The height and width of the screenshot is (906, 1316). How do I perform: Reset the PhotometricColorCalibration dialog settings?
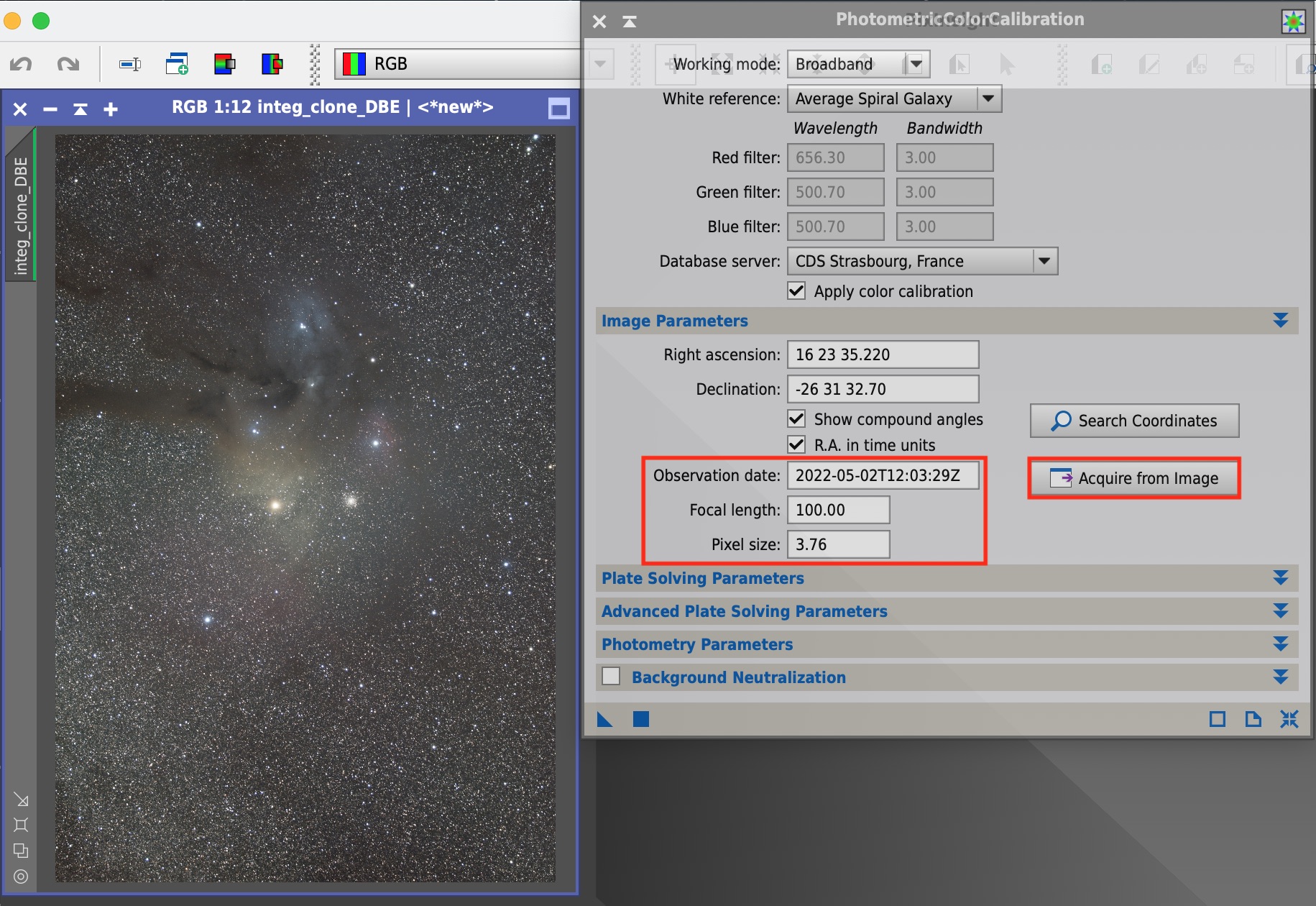point(1289,719)
